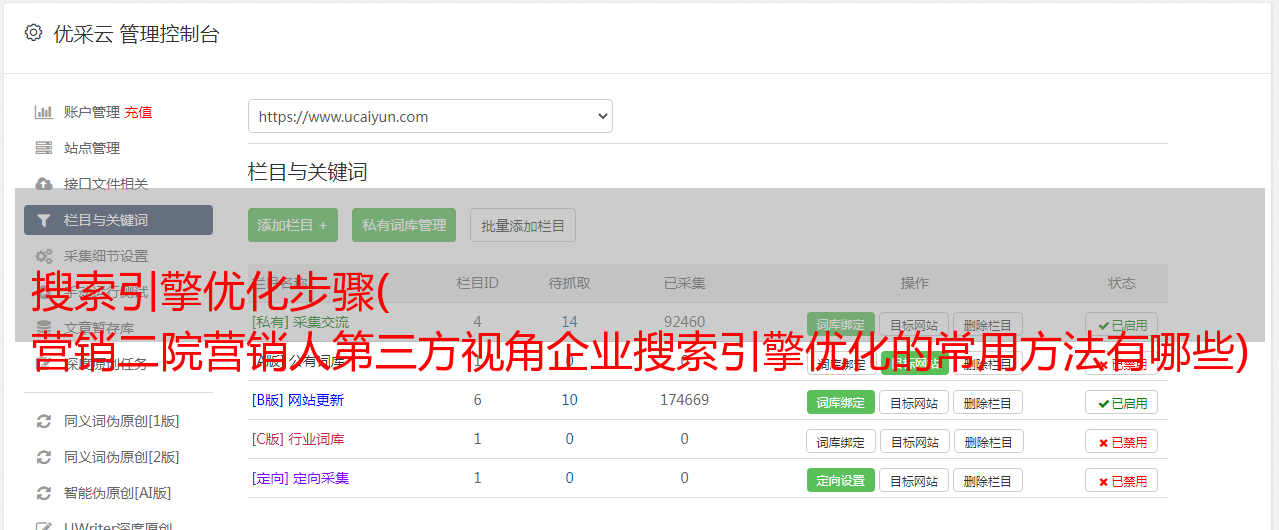The width and height of the screenshot is (1279, 530).
Task: Click 词库绑定 in the 采集交流 row
Action: tap(841, 324)
